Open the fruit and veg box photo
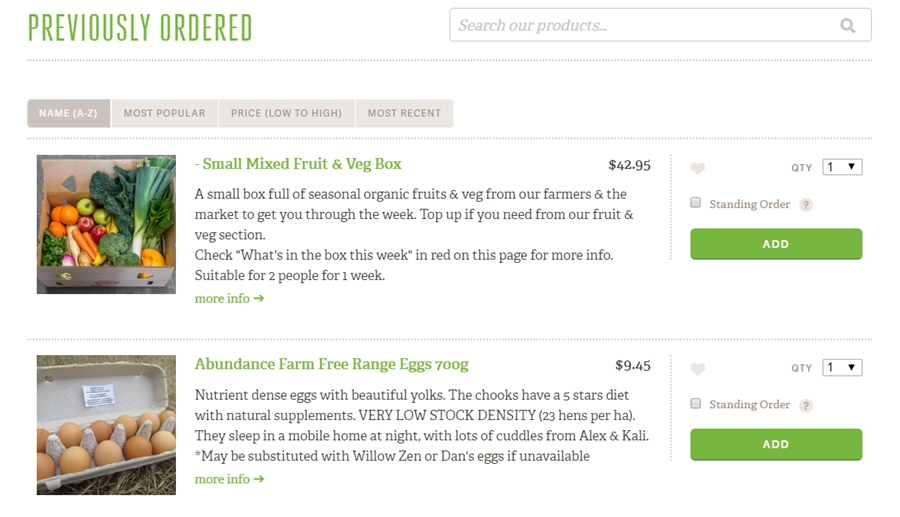The height and width of the screenshot is (517, 900). [106, 224]
